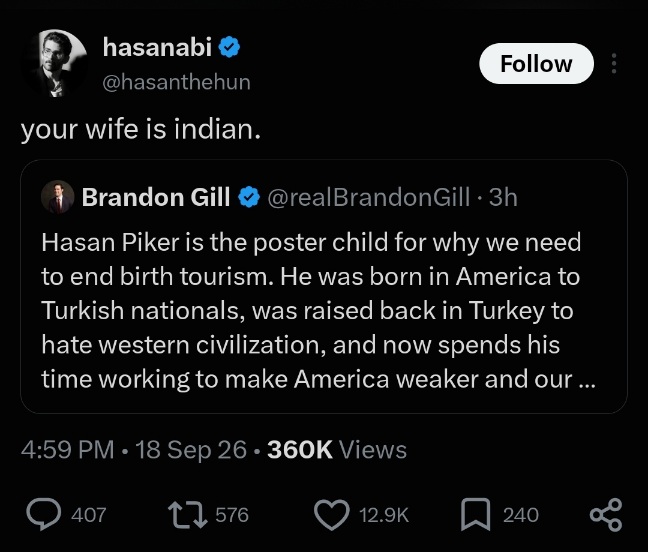Open hasanabi's profile picture
Viewport: 648px width, 552px height.
[x=55, y=63]
